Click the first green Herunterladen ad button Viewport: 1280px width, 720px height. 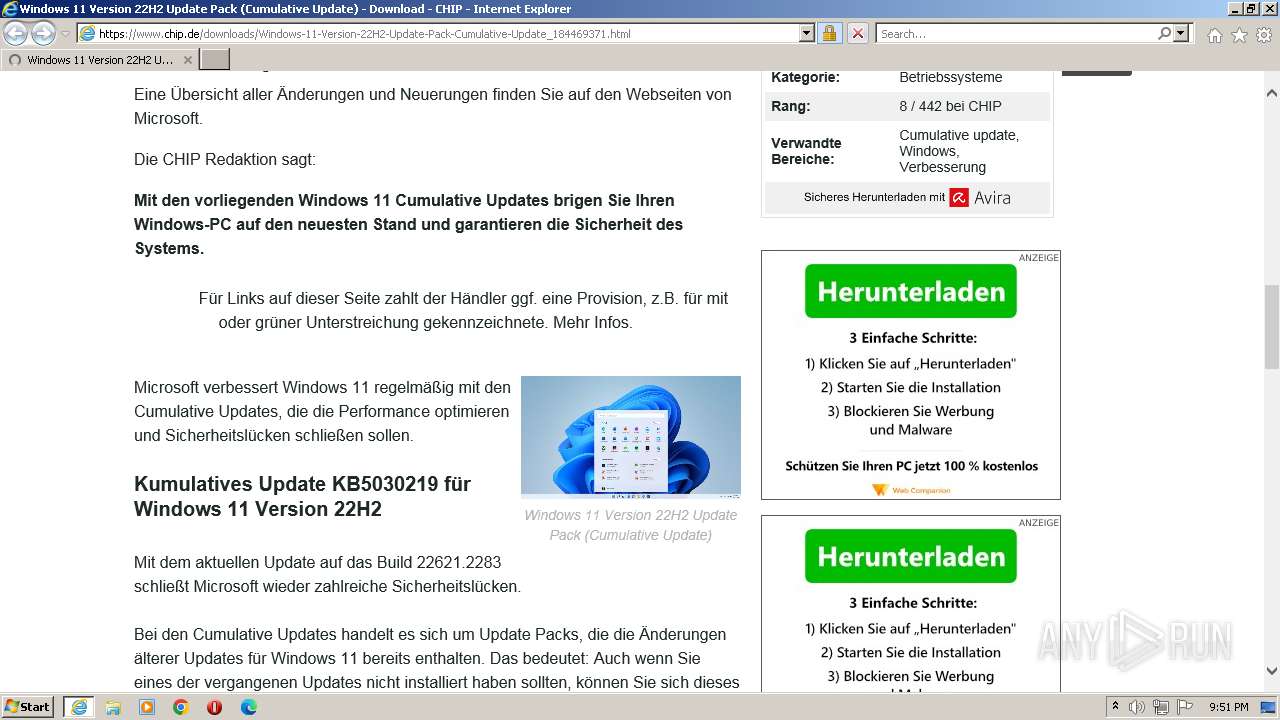(911, 291)
